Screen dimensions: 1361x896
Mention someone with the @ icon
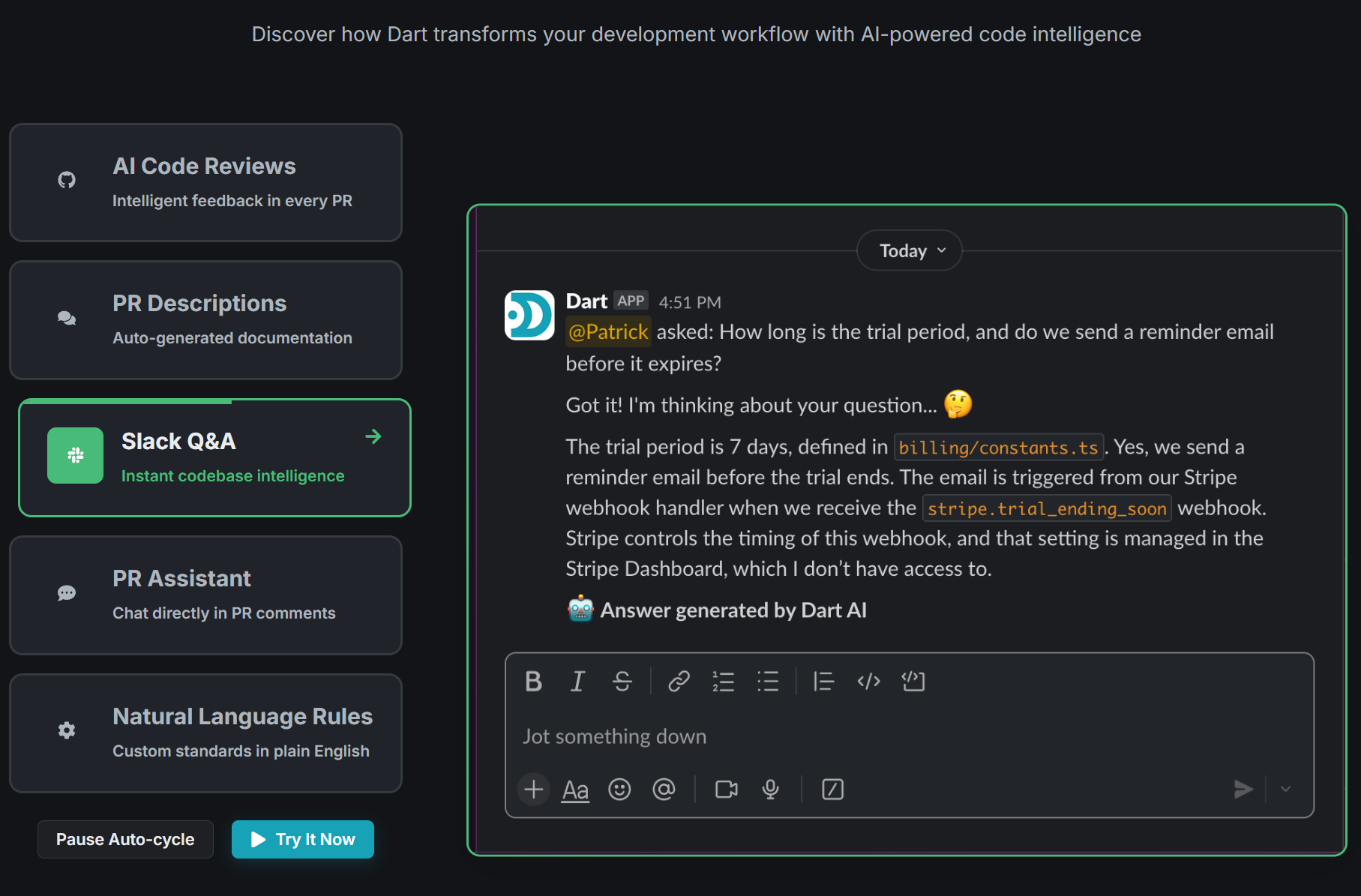point(664,789)
